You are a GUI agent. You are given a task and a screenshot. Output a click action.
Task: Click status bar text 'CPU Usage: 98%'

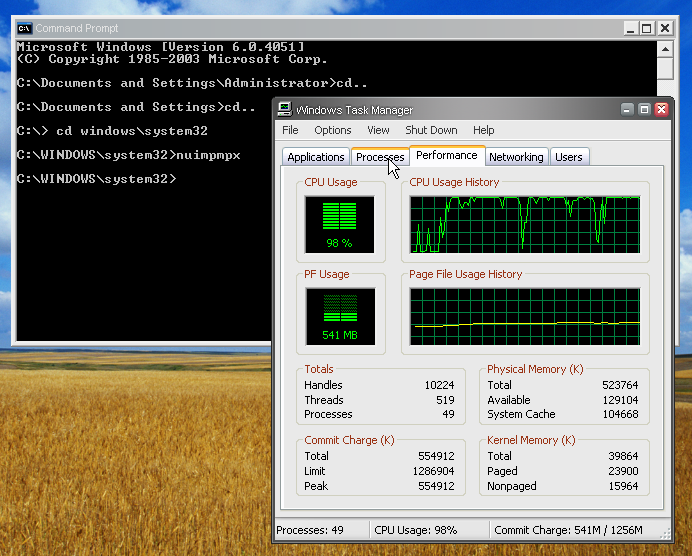tap(415, 530)
